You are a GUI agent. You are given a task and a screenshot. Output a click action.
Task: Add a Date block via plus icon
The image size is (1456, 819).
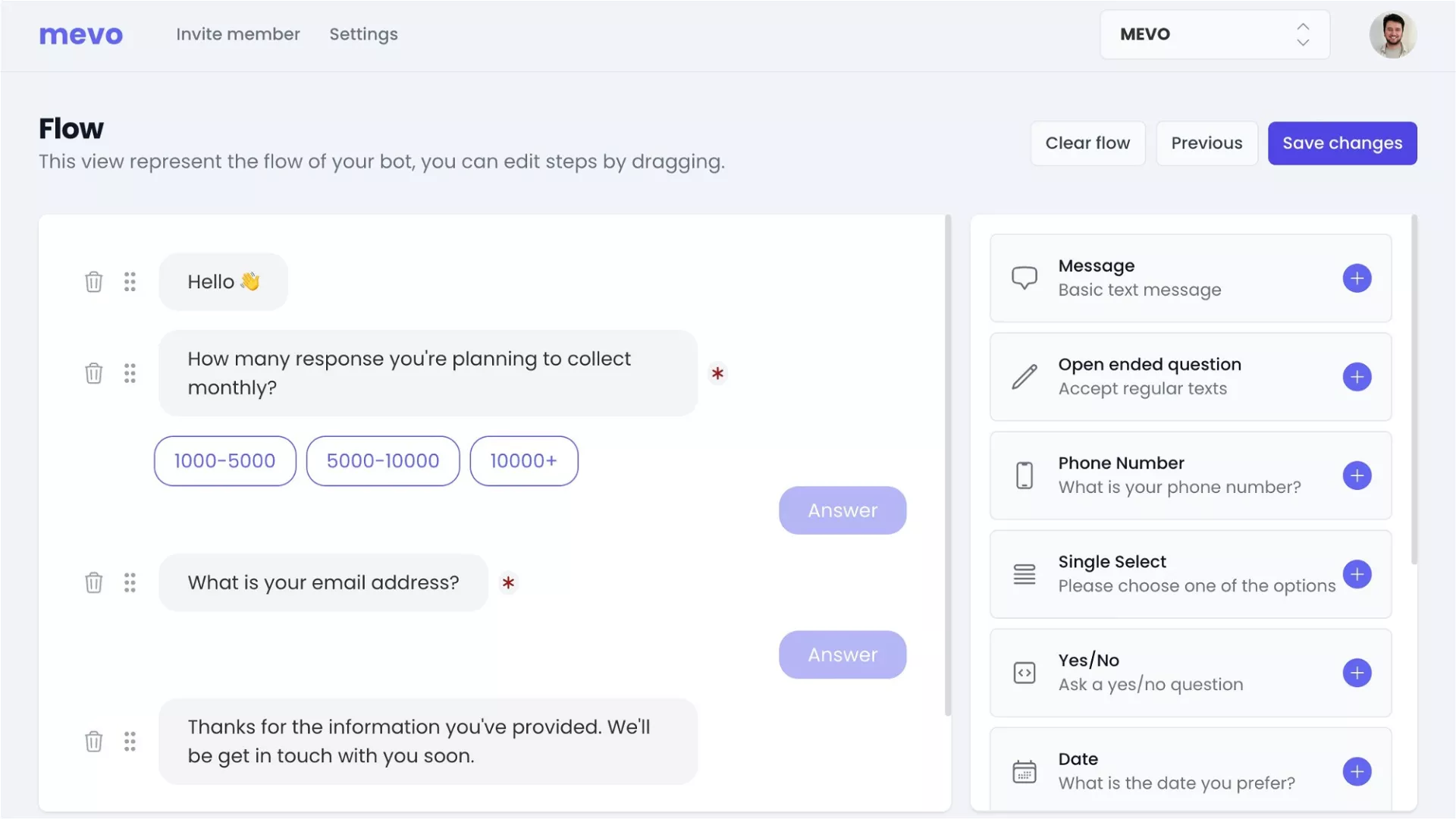tap(1357, 771)
